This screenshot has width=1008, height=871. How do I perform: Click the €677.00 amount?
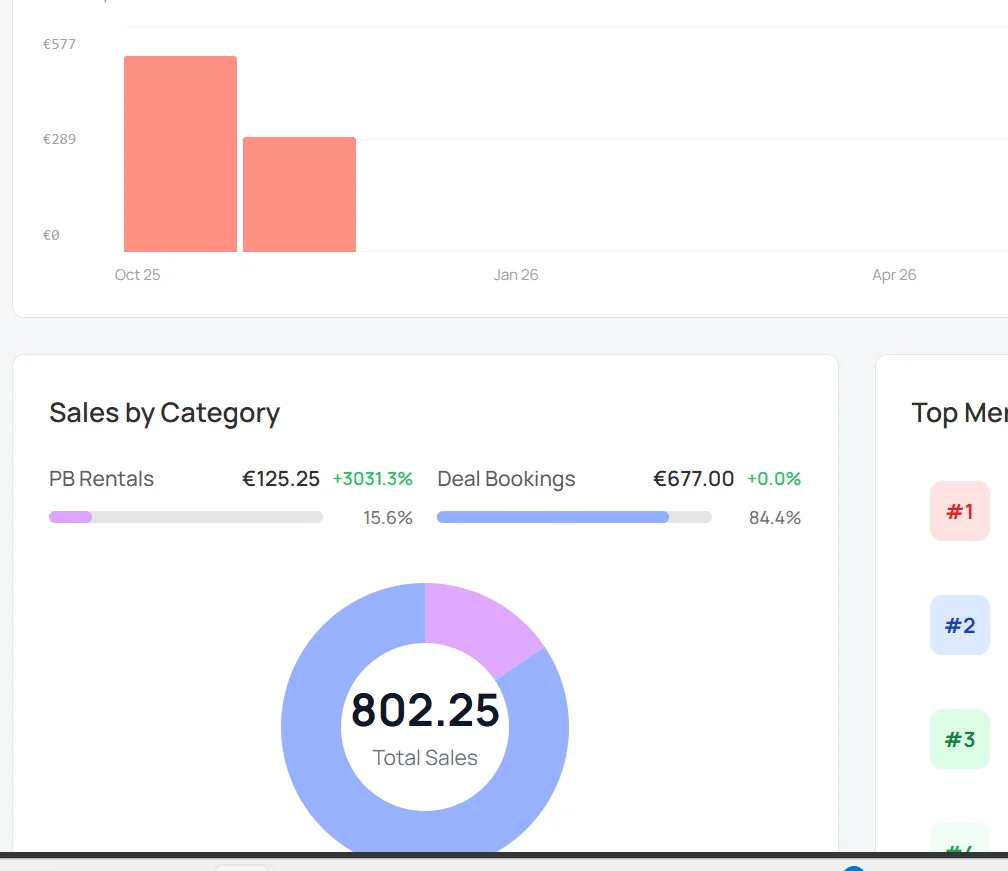(694, 479)
